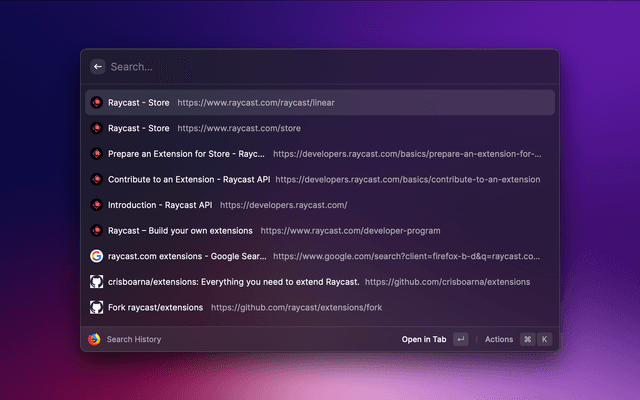Click the Return key icon in footer
This screenshot has height=400, width=640.
[x=460, y=339]
